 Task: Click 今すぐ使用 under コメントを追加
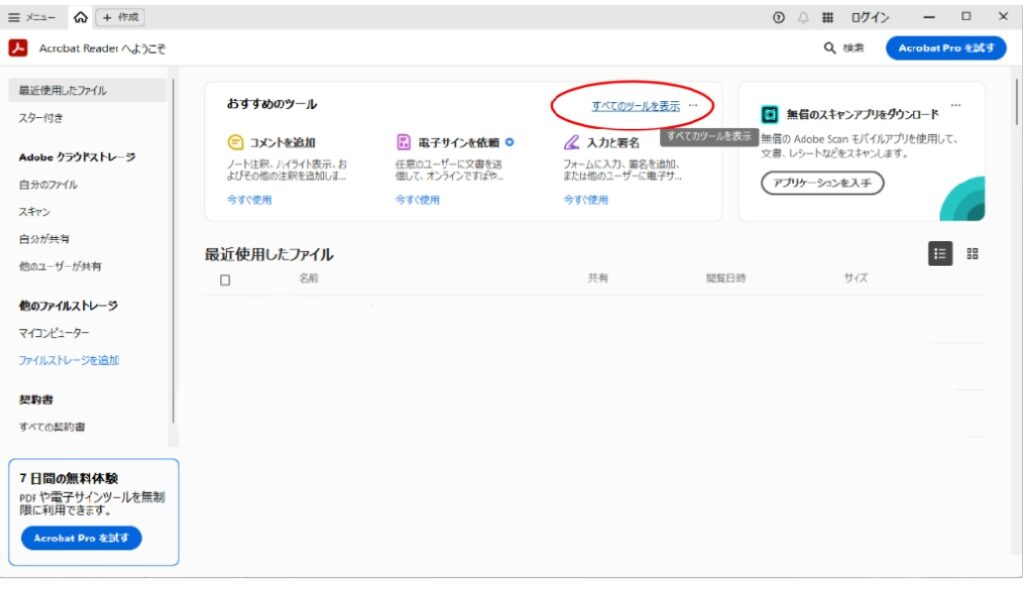pos(249,200)
